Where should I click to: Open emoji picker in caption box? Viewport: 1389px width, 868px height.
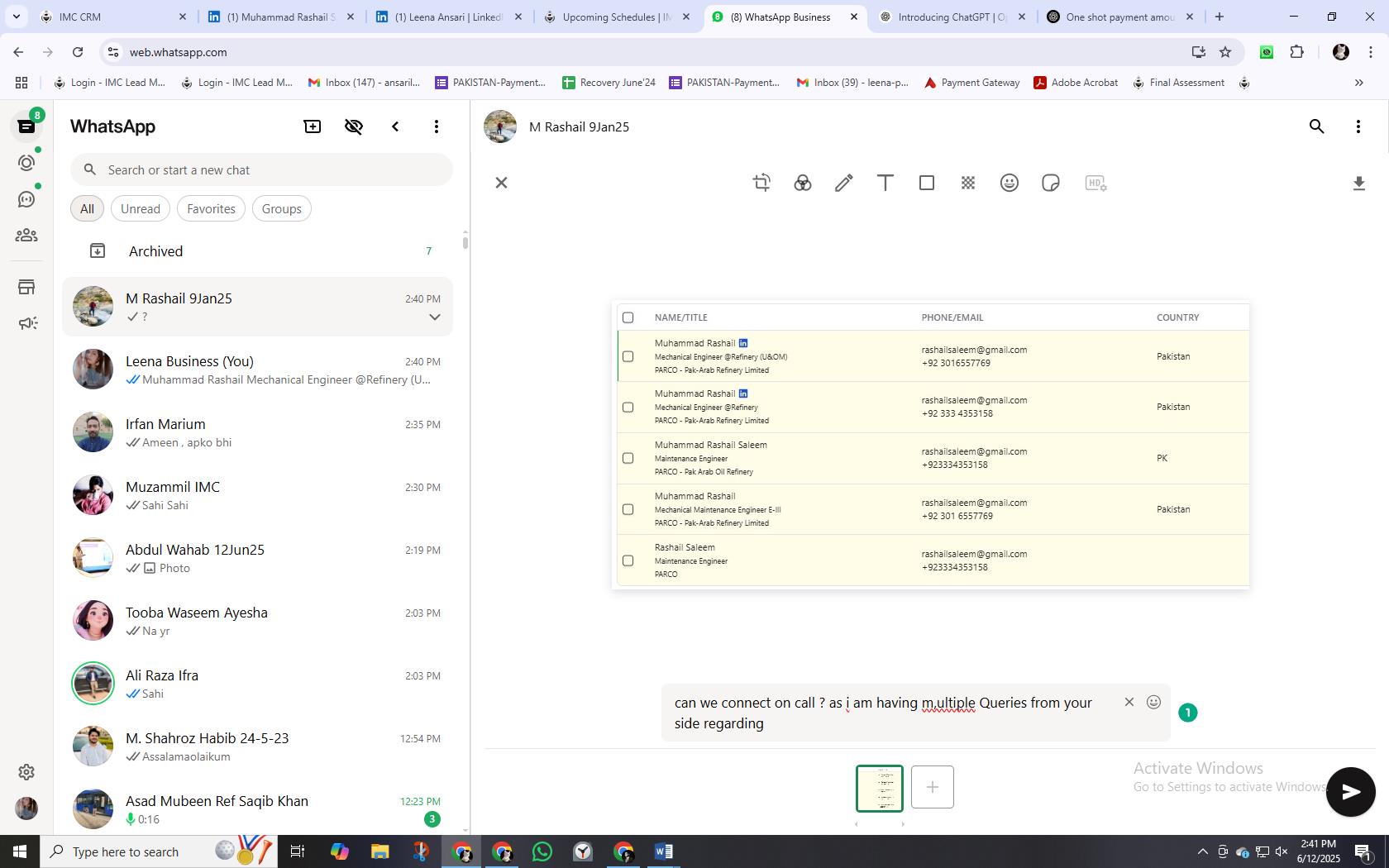click(x=1153, y=702)
